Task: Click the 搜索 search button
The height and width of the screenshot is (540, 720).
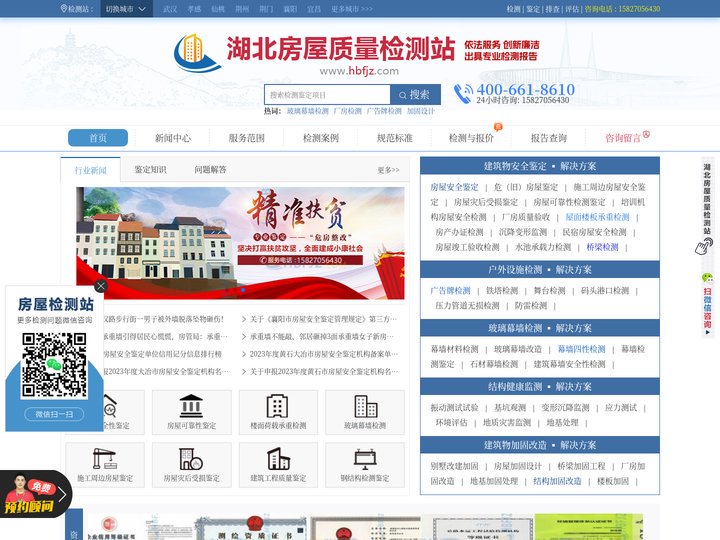Action: pyautogui.click(x=415, y=95)
